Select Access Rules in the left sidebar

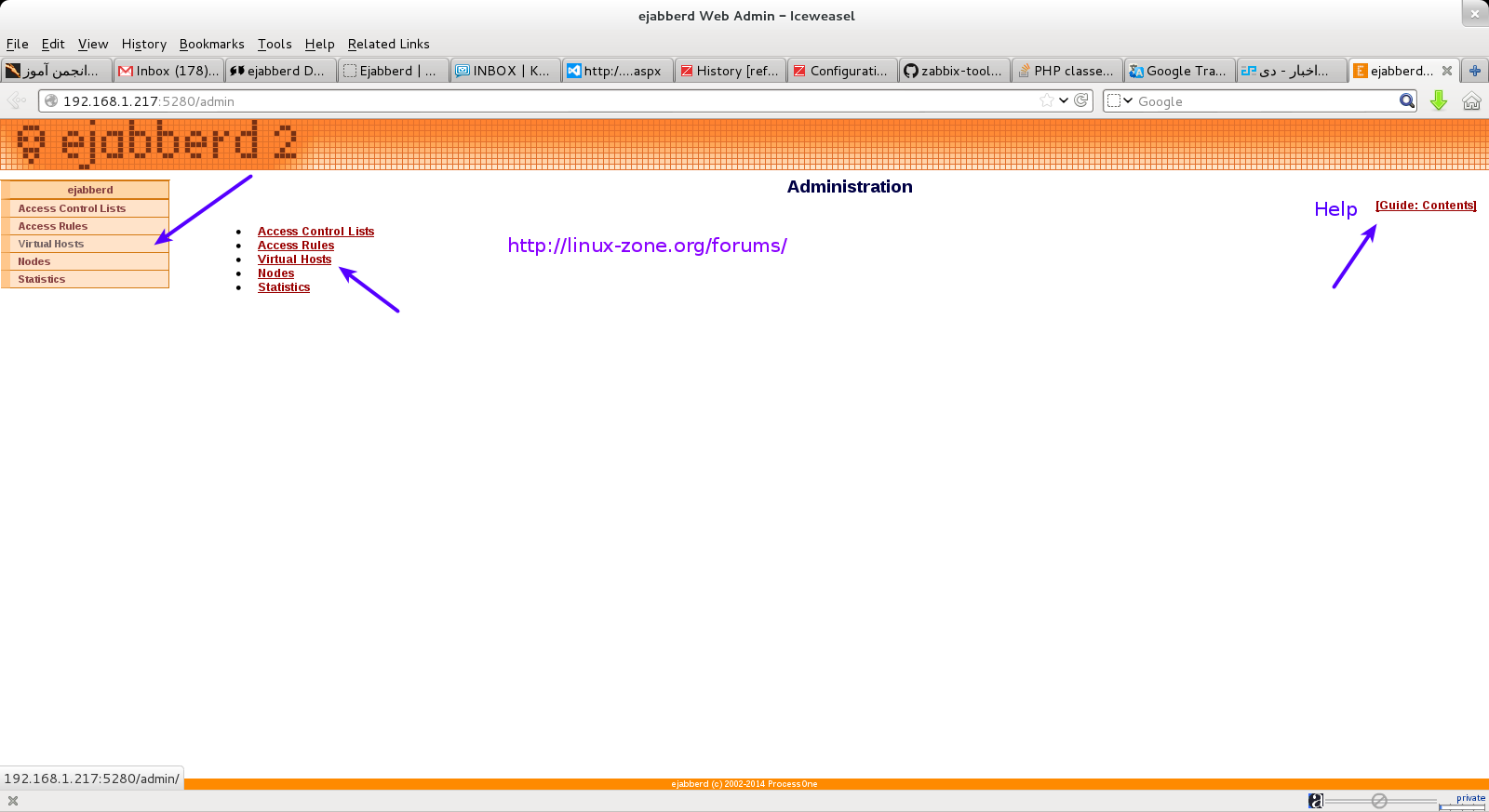point(53,226)
